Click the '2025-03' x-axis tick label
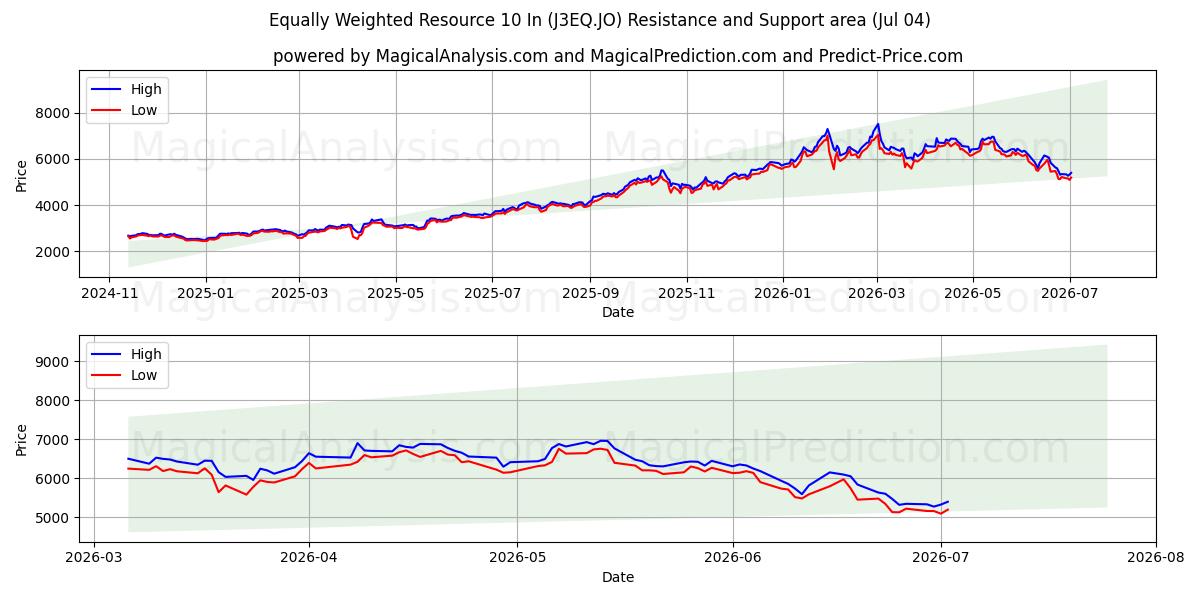Image resolution: width=1200 pixels, height=600 pixels. click(x=298, y=293)
